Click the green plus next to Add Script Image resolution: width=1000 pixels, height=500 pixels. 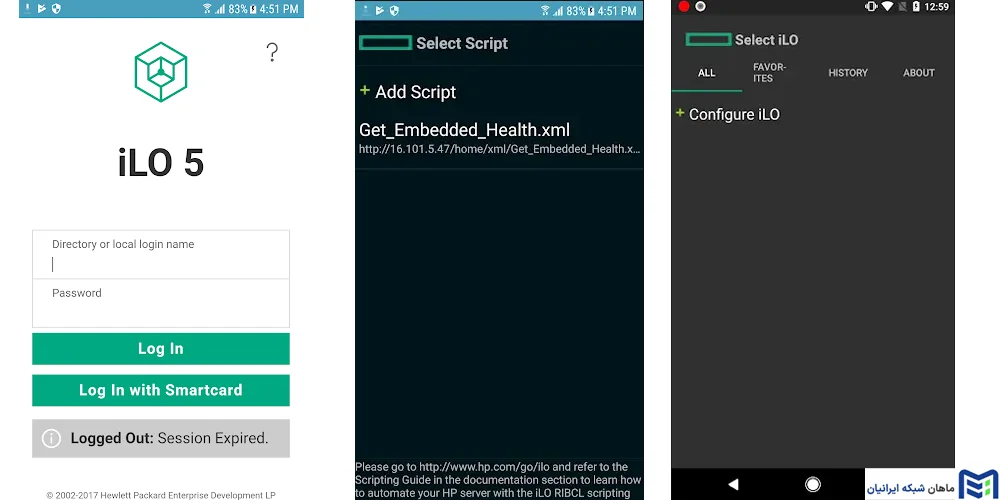click(365, 91)
